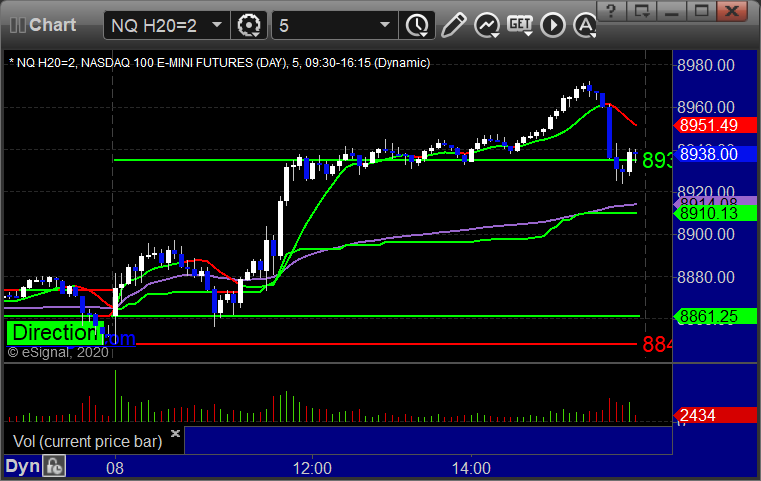Maximize the chart window

(701, 11)
